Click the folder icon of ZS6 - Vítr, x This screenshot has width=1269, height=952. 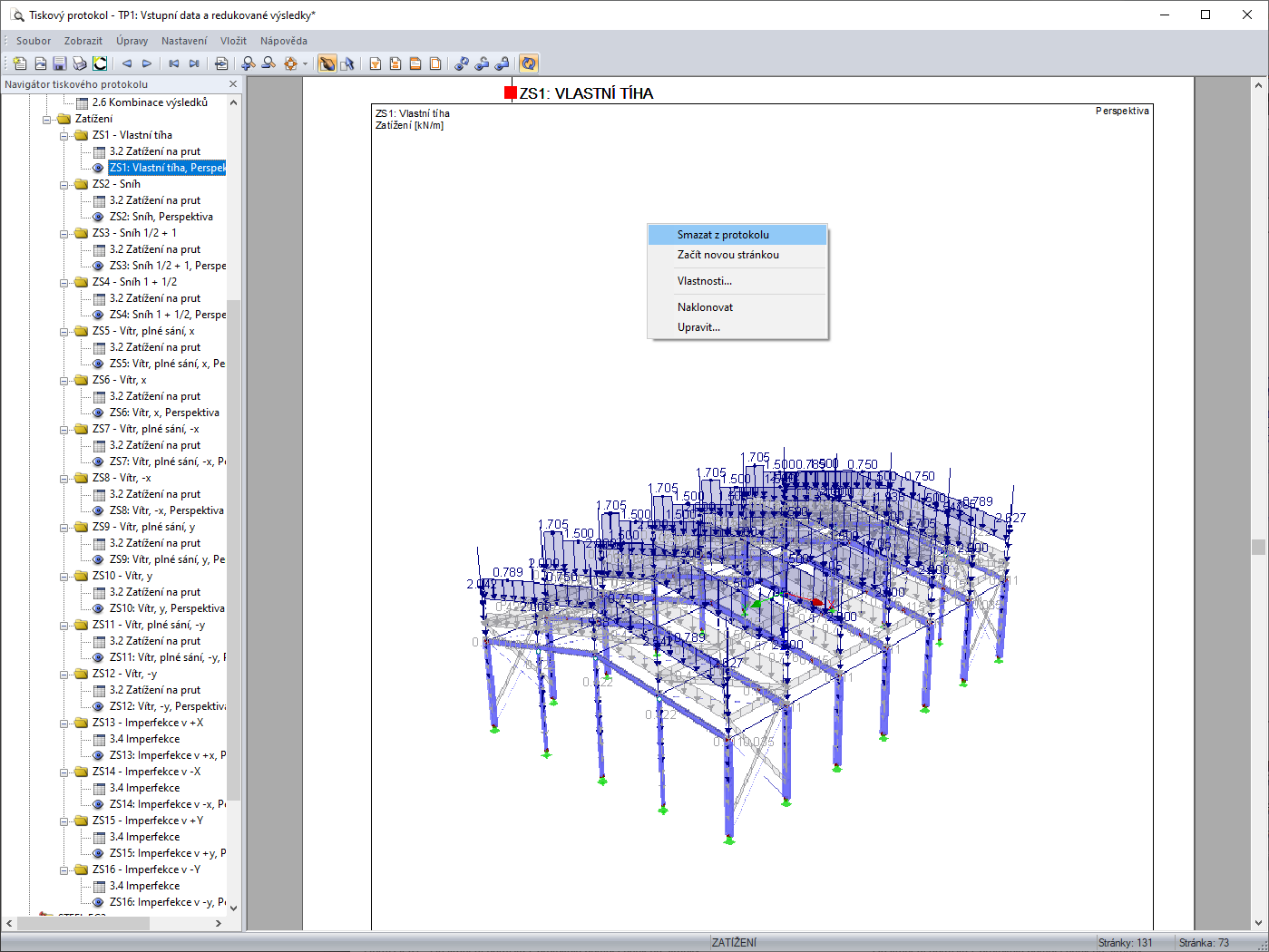point(82,380)
